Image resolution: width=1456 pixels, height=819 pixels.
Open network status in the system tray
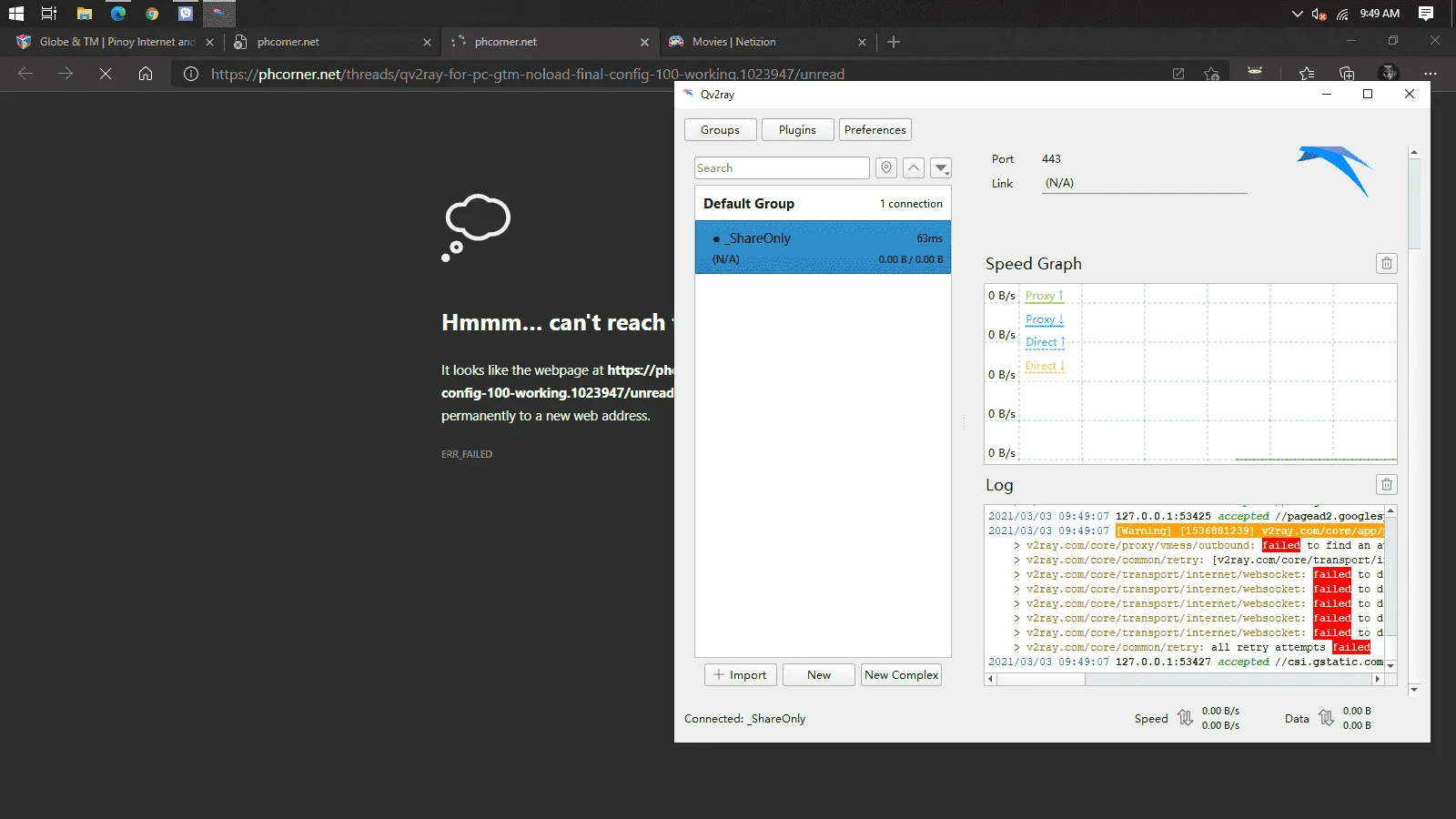(1342, 14)
